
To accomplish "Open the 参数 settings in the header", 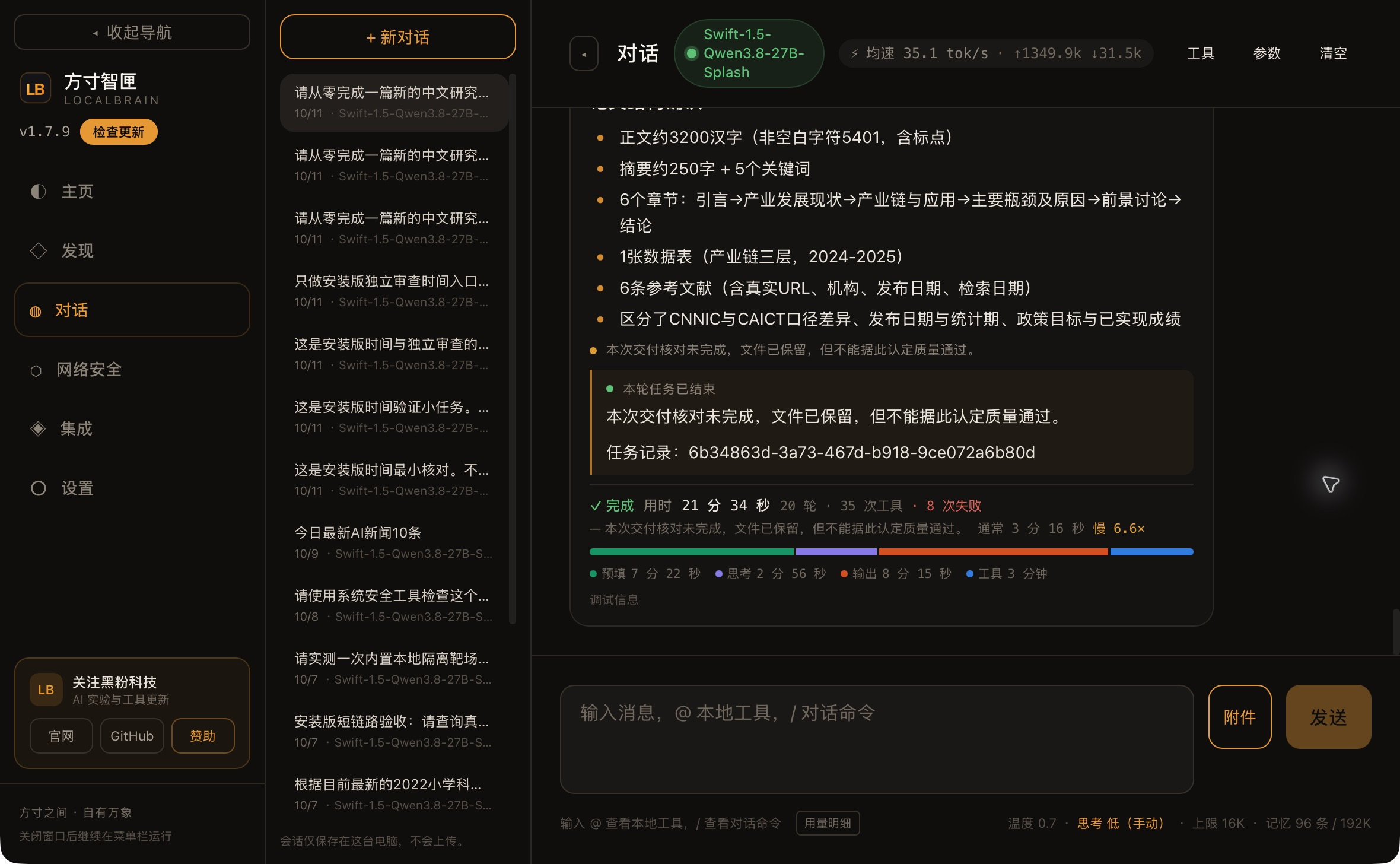I will [1267, 53].
